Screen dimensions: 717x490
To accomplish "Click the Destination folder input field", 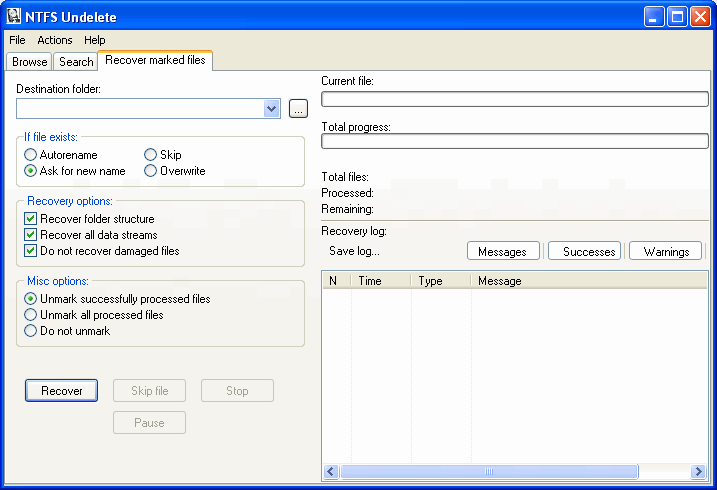I will click(140, 109).
